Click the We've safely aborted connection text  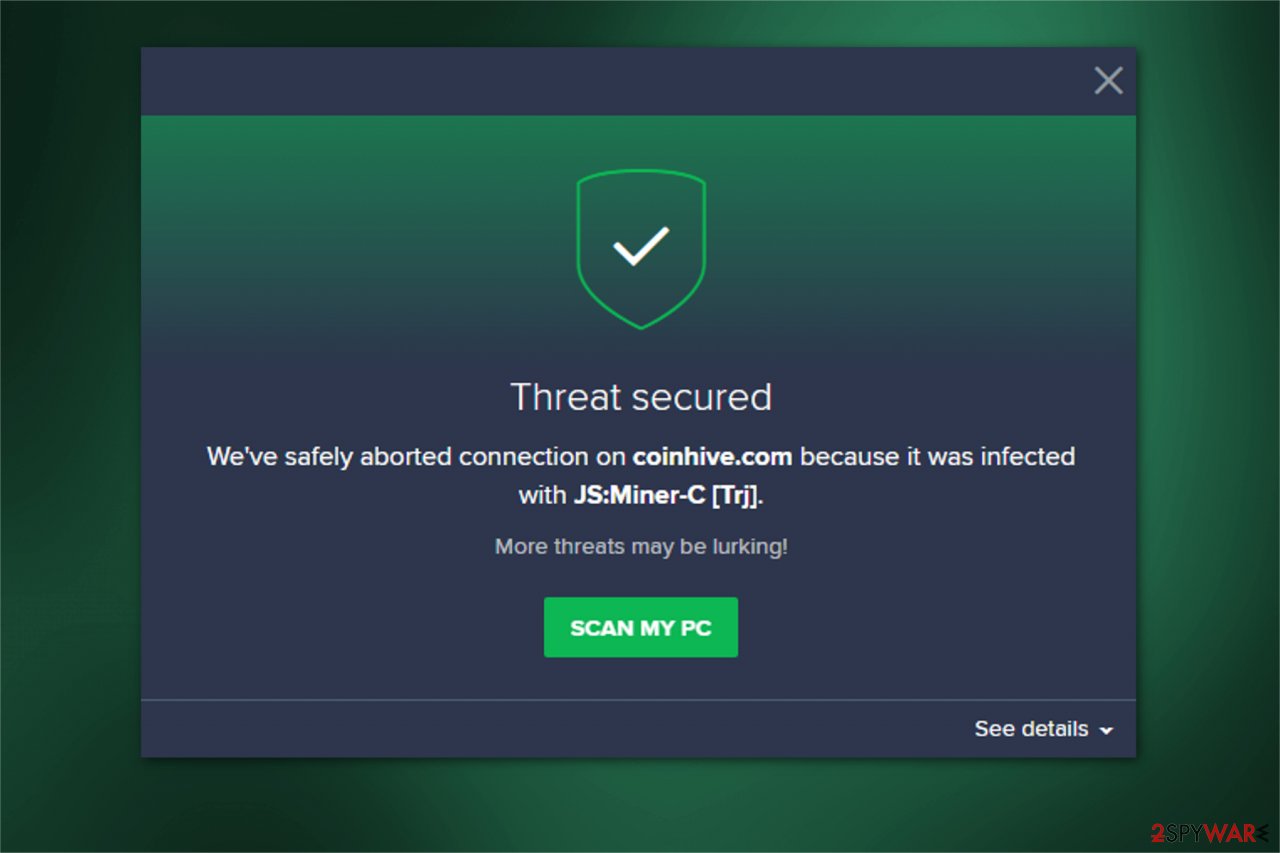[x=416, y=457]
